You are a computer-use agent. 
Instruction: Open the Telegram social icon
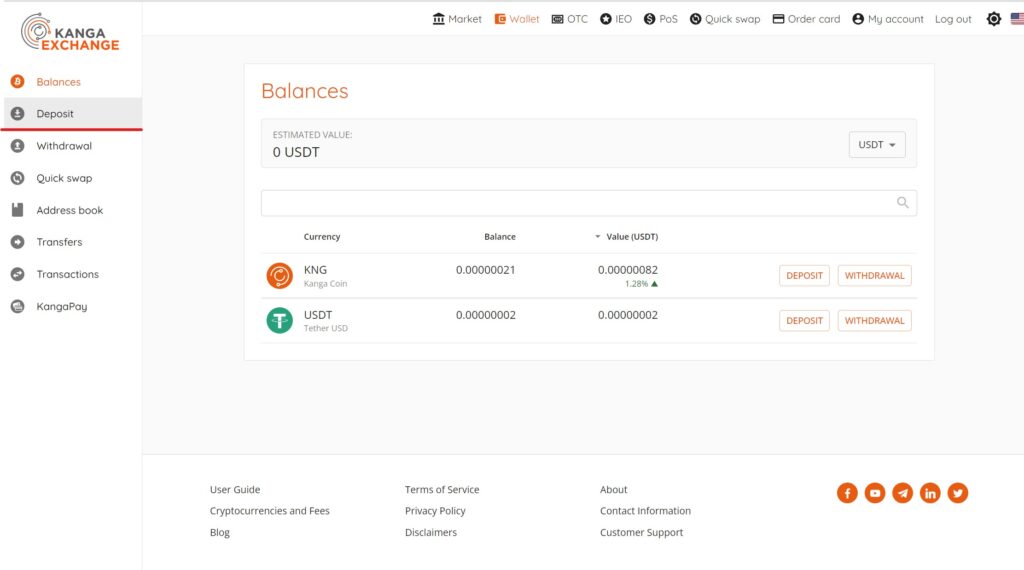pos(903,493)
